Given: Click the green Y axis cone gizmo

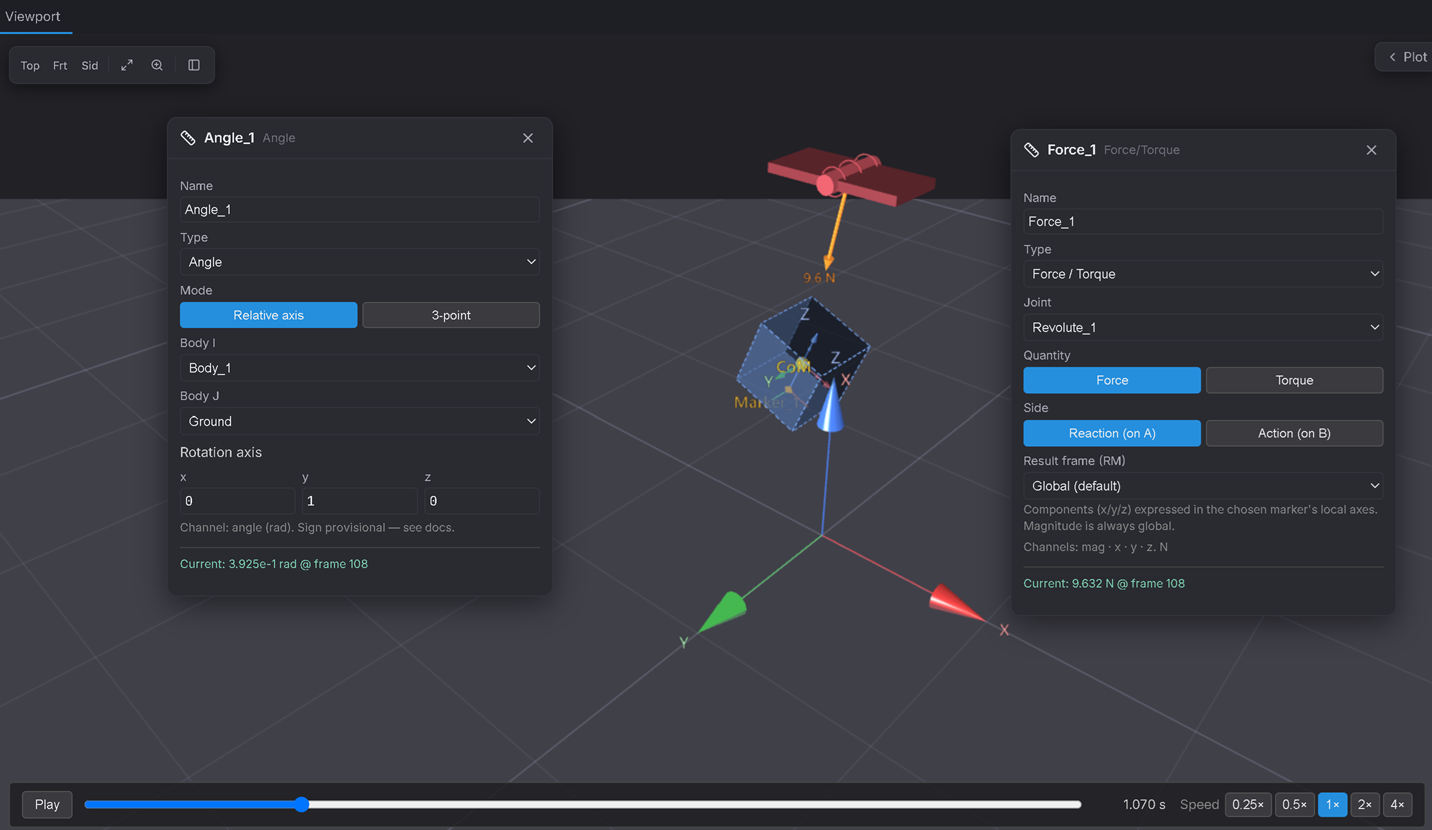Looking at the screenshot, I should pyautogui.click(x=722, y=611).
